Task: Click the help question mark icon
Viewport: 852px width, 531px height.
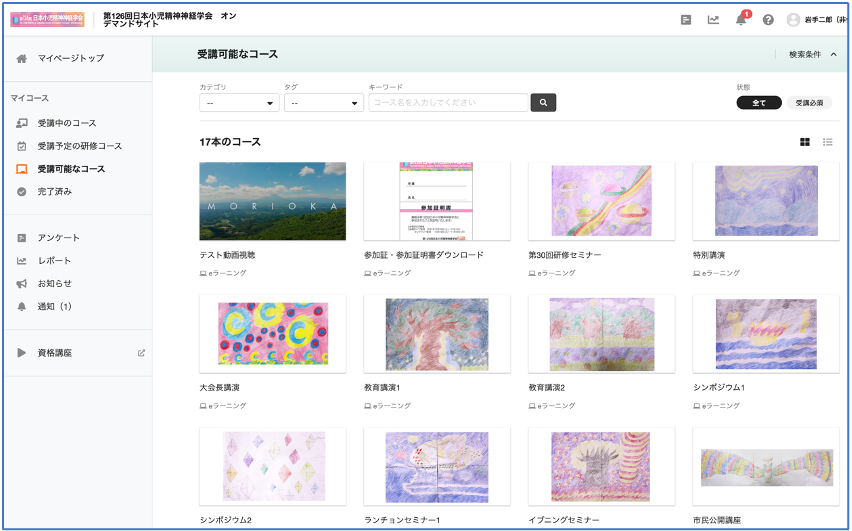Action: click(x=768, y=20)
